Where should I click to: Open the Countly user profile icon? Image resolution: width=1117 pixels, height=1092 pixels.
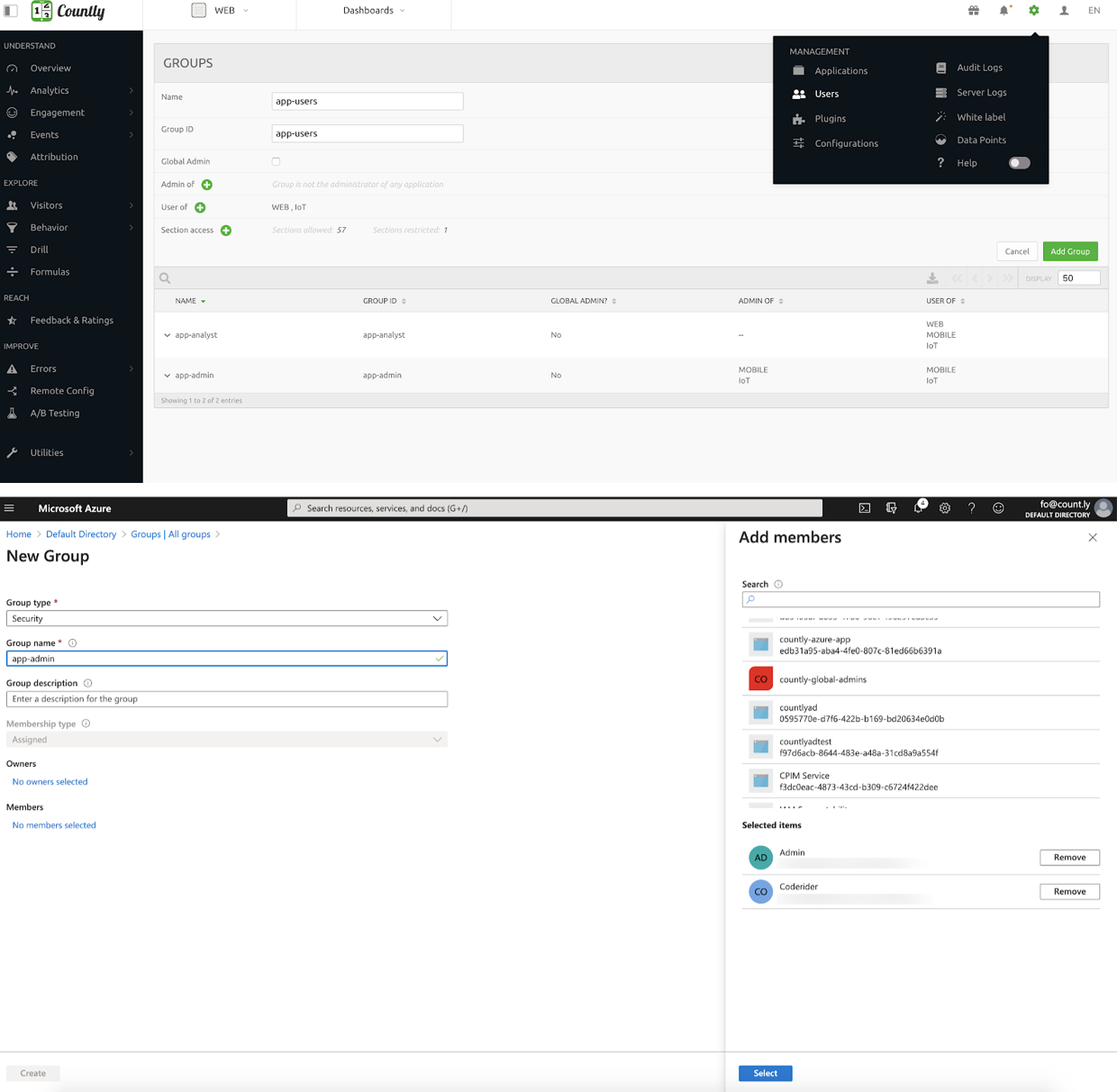pos(1064,11)
